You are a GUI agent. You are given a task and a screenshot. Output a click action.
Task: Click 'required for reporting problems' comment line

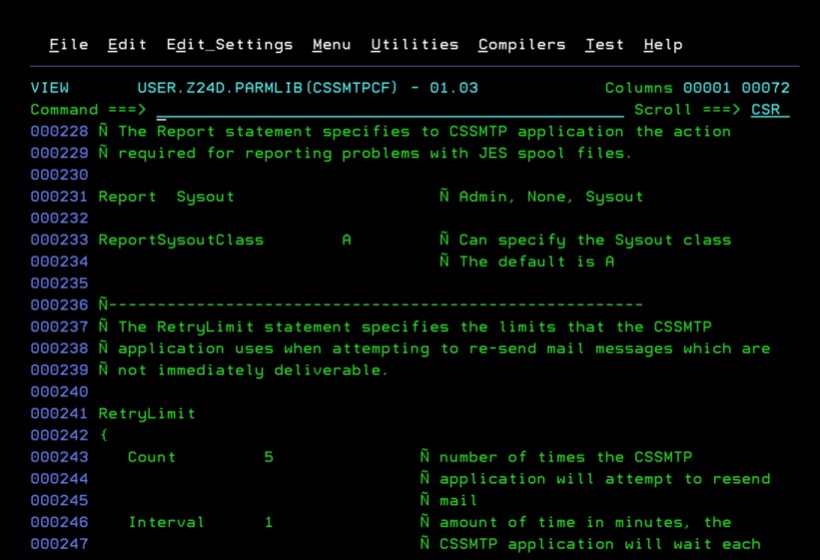[366, 154]
